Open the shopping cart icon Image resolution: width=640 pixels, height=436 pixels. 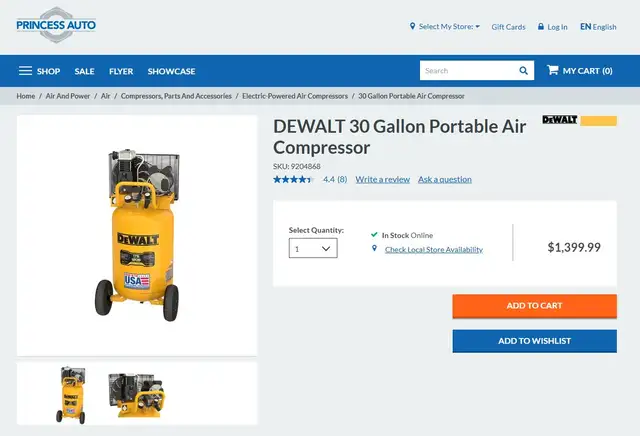coord(553,70)
